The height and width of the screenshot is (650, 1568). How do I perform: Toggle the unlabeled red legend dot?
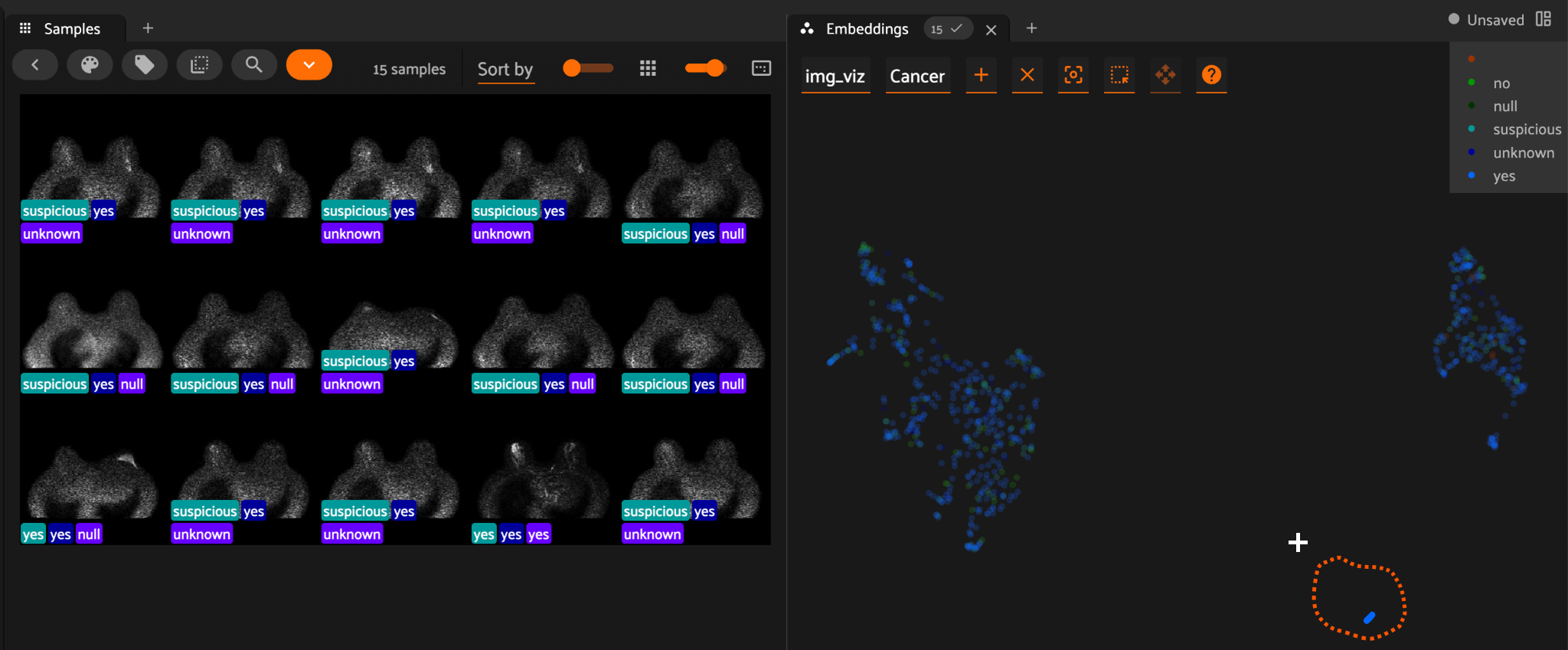pos(1472,59)
